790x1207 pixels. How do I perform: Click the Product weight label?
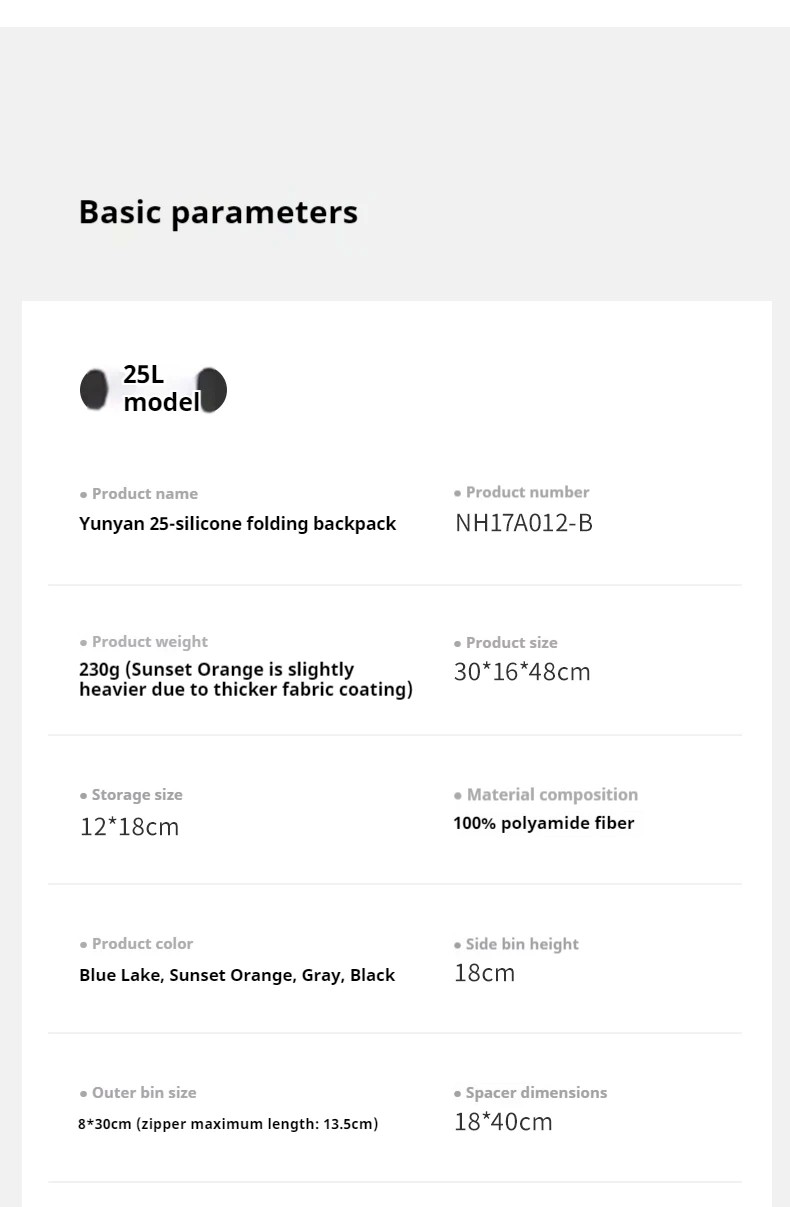pos(144,642)
